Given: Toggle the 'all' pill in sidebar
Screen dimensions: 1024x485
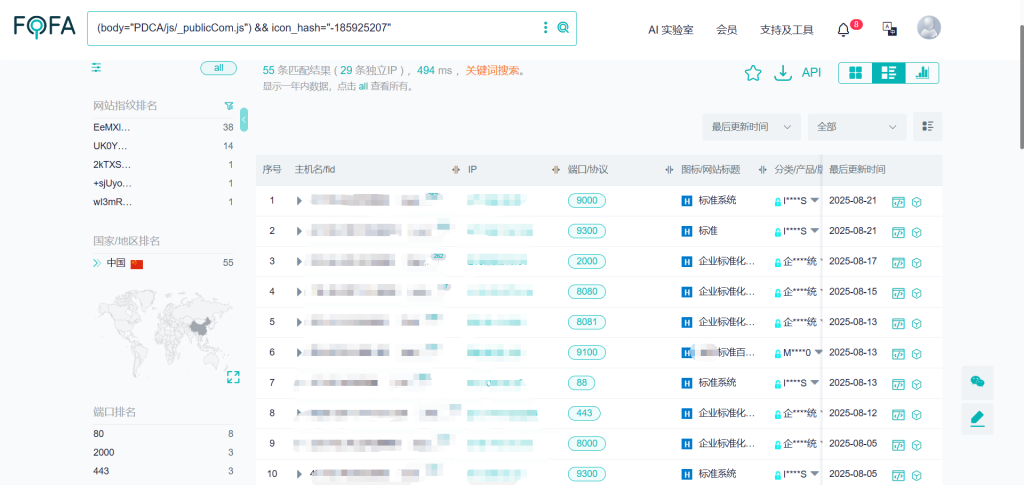Looking at the screenshot, I should tap(218, 68).
